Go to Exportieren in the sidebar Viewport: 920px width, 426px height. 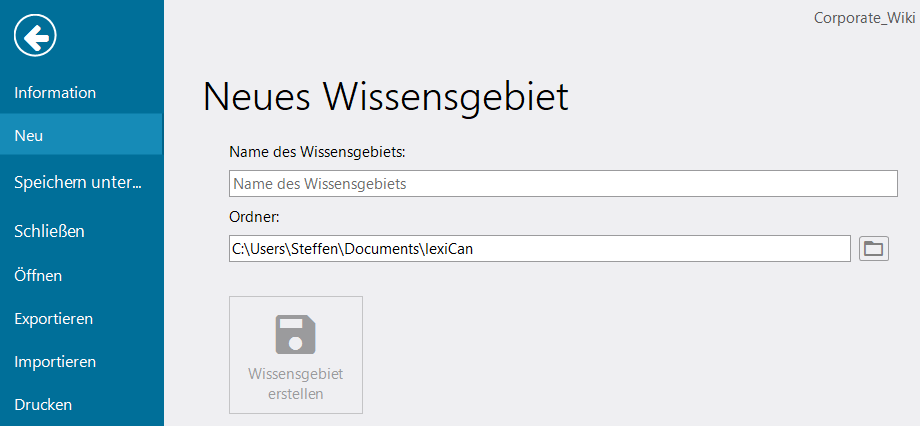point(53,319)
